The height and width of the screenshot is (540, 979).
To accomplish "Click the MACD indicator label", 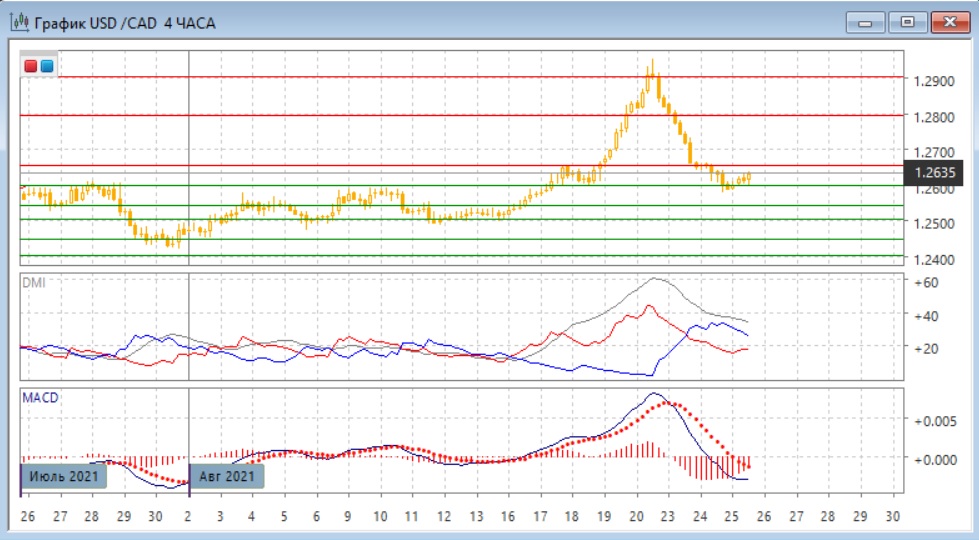I will pos(41,397).
